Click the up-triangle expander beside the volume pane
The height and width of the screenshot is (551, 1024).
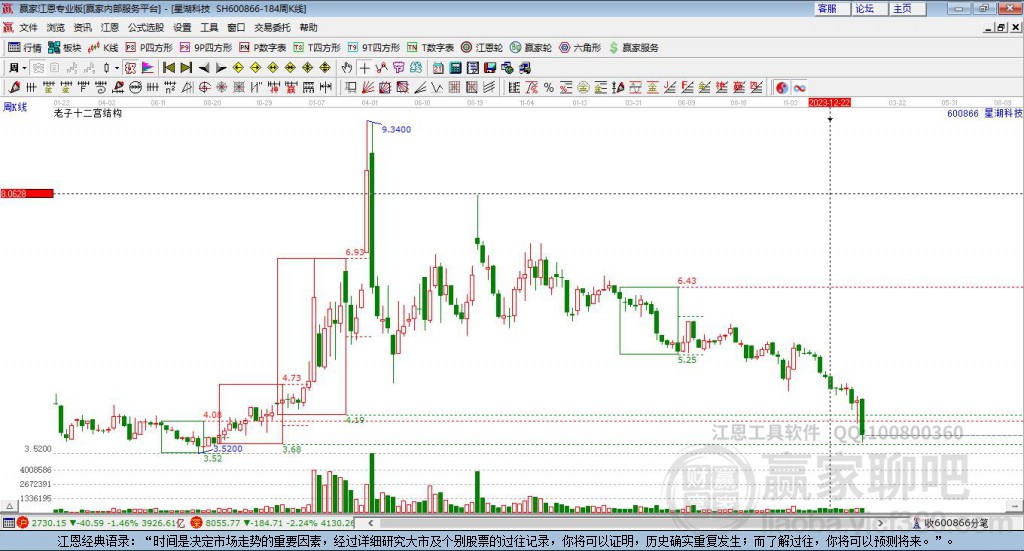pyautogui.click(x=9, y=506)
